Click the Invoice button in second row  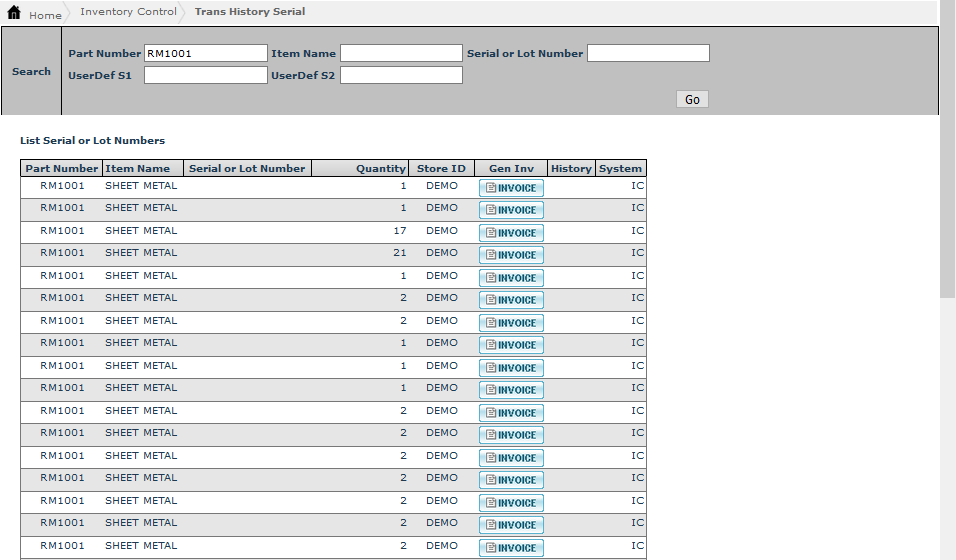[511, 210]
